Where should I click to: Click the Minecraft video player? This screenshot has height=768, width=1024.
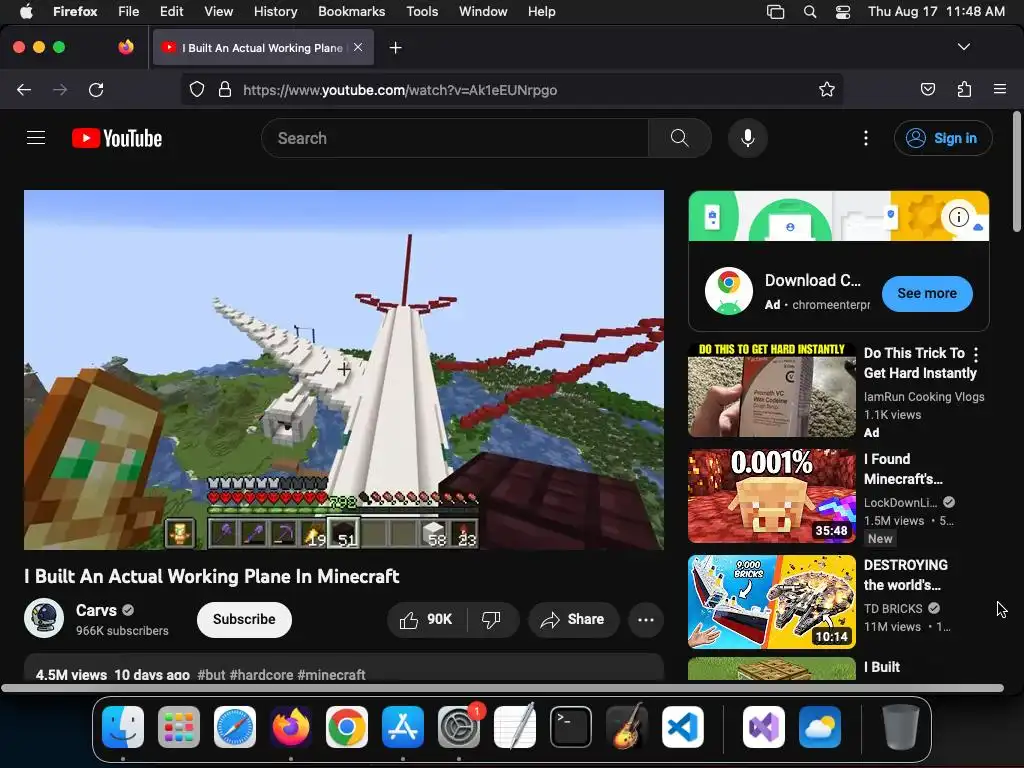pyautogui.click(x=344, y=370)
